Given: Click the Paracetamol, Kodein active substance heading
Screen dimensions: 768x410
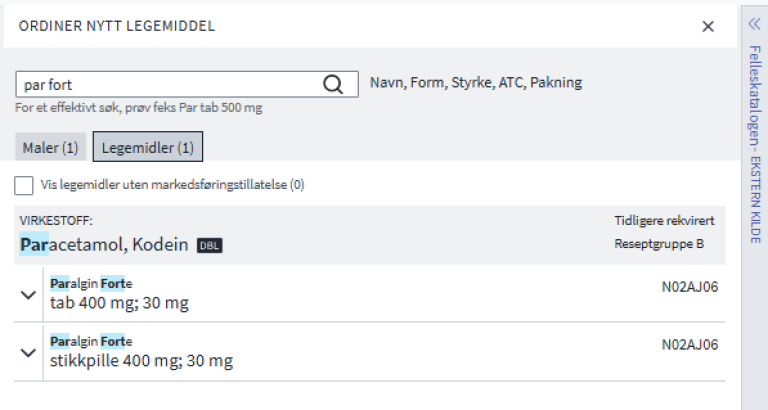Looking at the screenshot, I should (104, 244).
